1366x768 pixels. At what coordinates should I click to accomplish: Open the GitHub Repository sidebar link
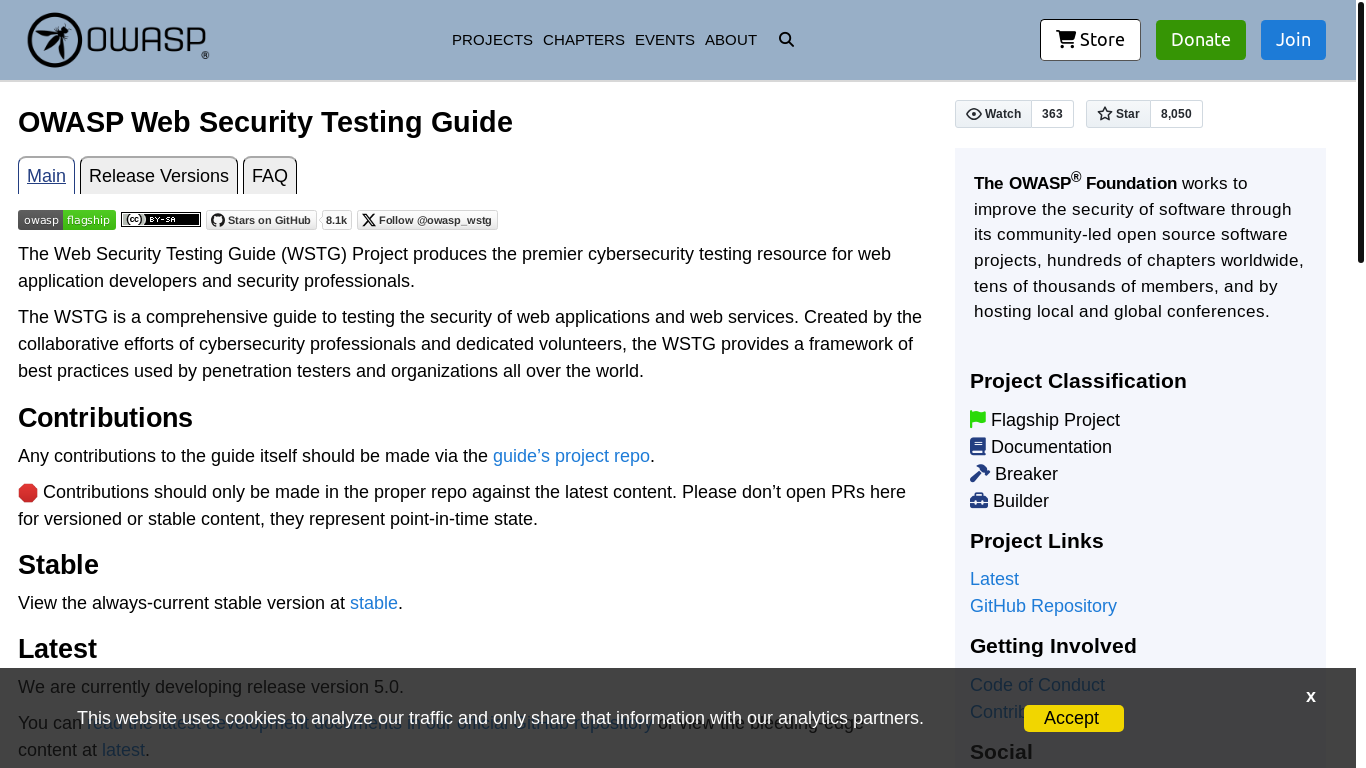tap(1043, 606)
